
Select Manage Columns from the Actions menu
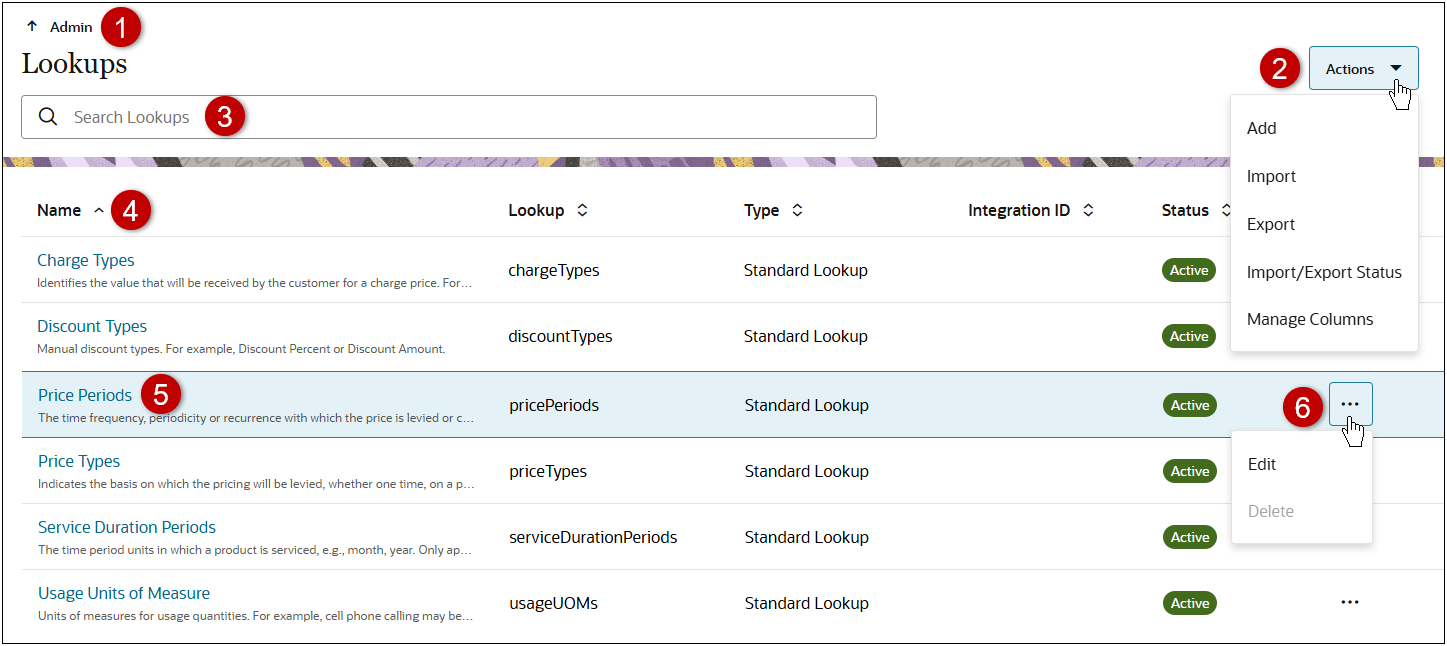click(1310, 318)
